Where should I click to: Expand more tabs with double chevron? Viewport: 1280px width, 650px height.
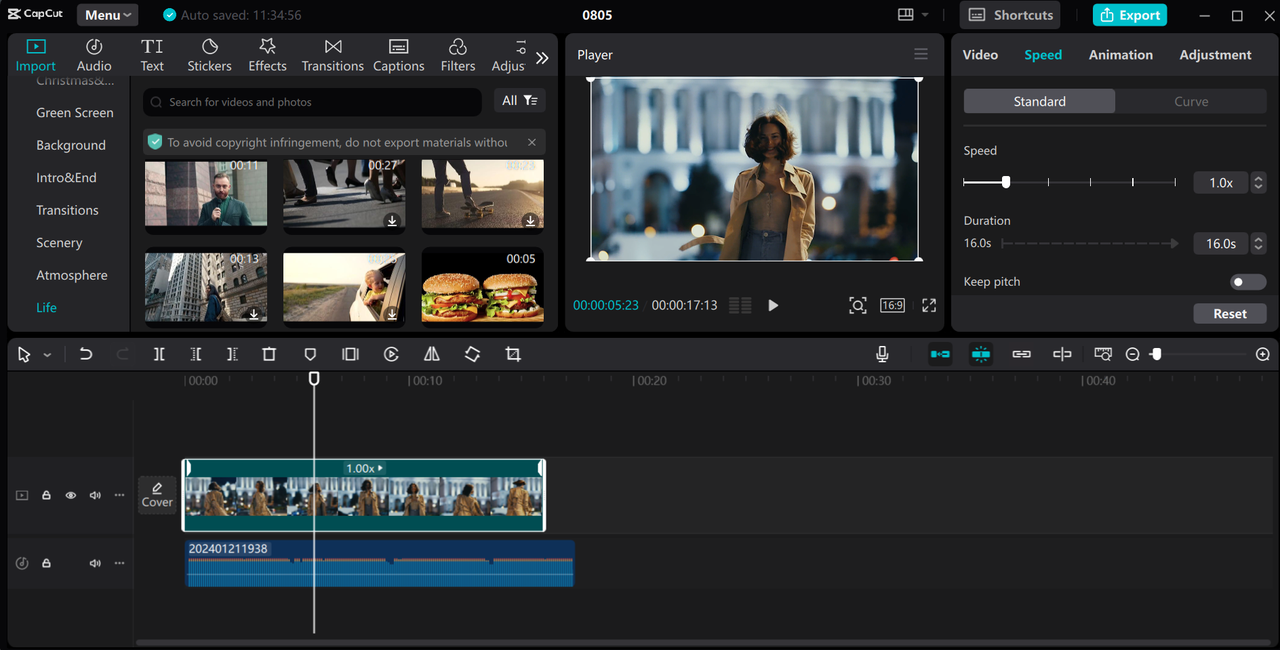coord(542,58)
